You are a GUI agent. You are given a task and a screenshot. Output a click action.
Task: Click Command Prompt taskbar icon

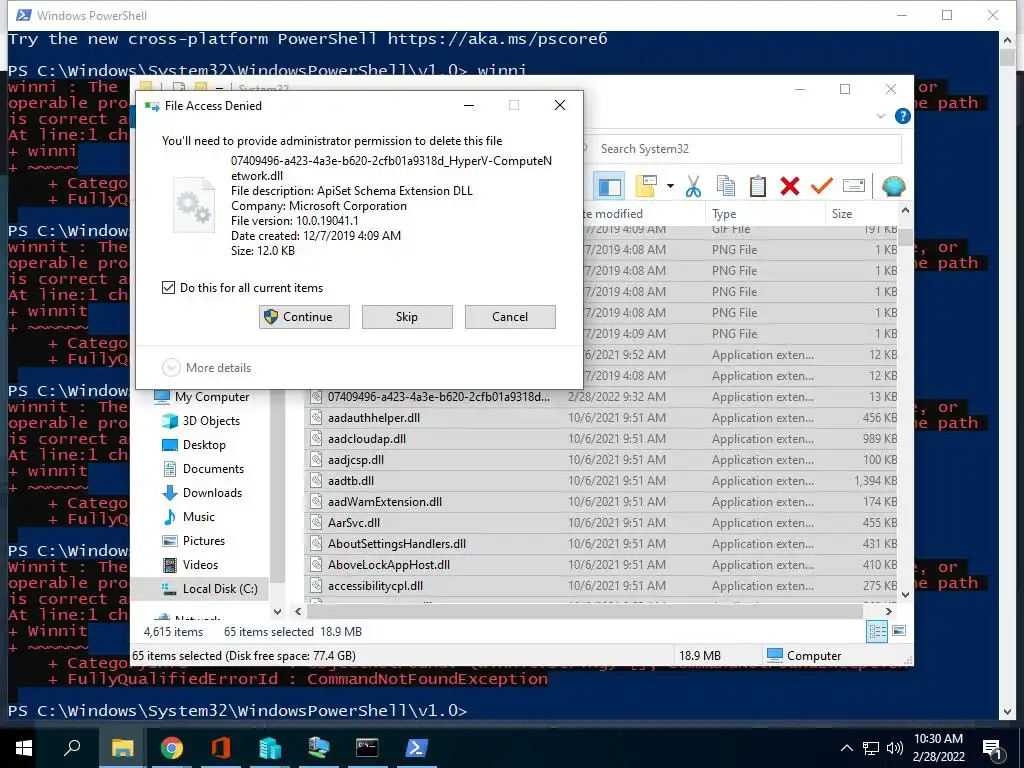(x=367, y=748)
